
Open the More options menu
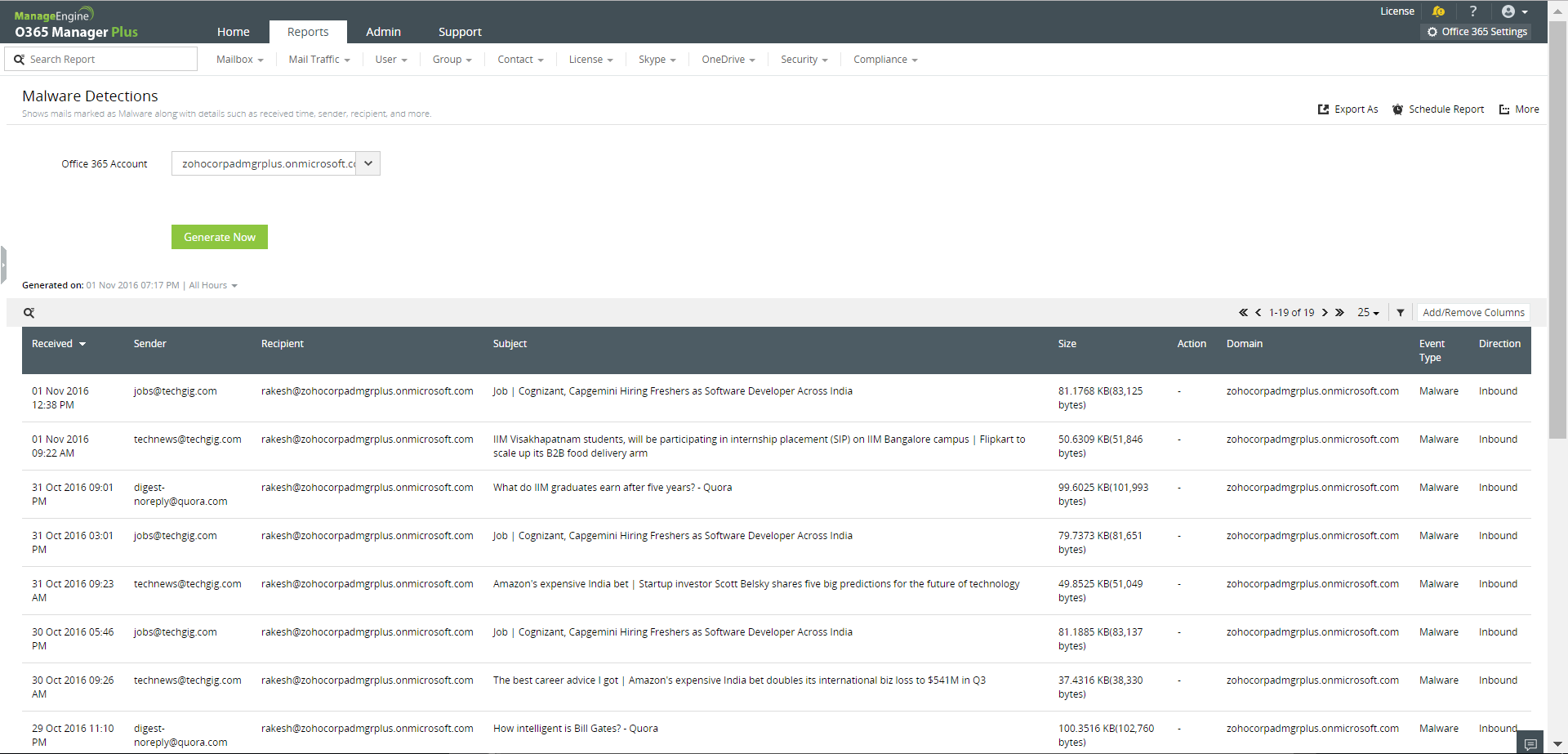(x=1519, y=109)
